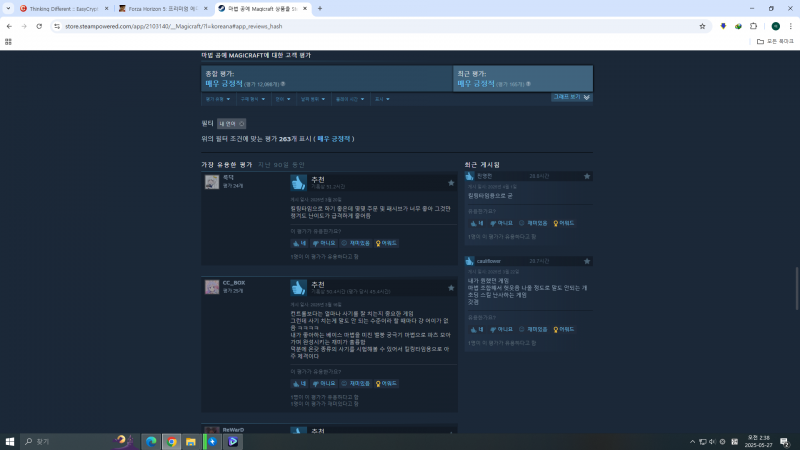
Task: Open Windows Start menu
Action: coord(10,441)
